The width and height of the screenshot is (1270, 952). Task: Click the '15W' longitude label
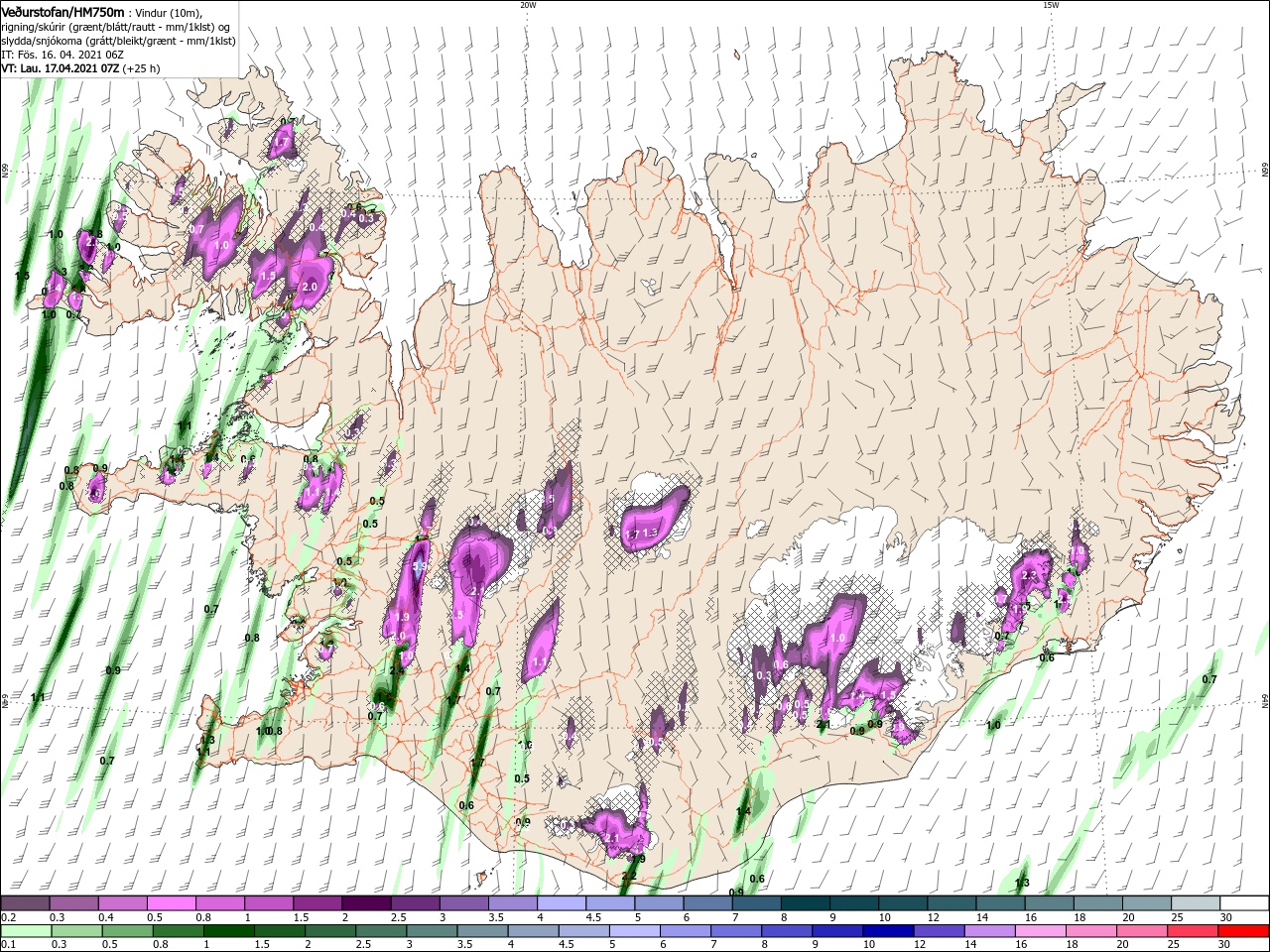pos(1051,5)
